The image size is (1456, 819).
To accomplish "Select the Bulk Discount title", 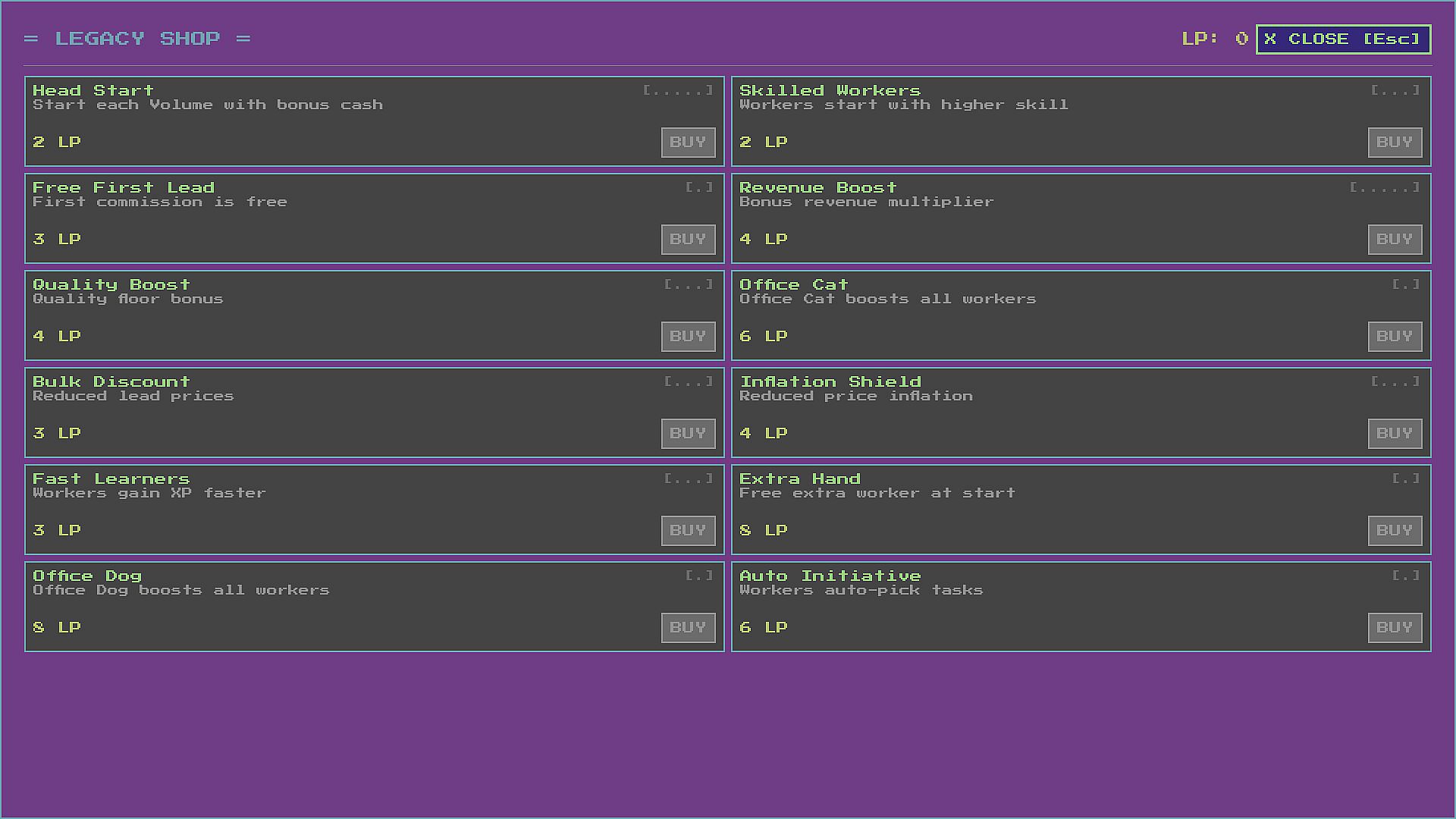I will pyautogui.click(x=111, y=381).
